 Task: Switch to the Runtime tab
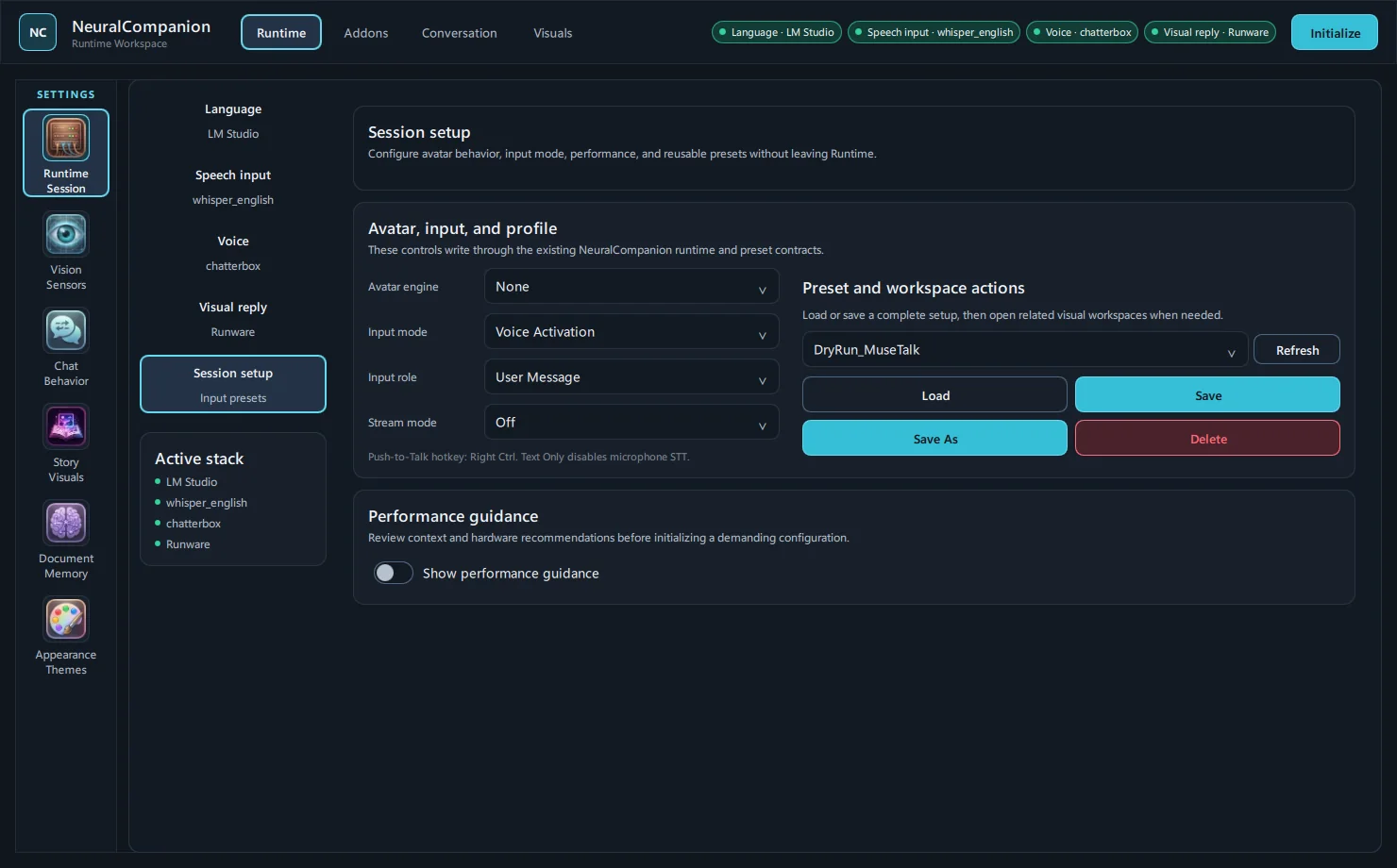[281, 32]
